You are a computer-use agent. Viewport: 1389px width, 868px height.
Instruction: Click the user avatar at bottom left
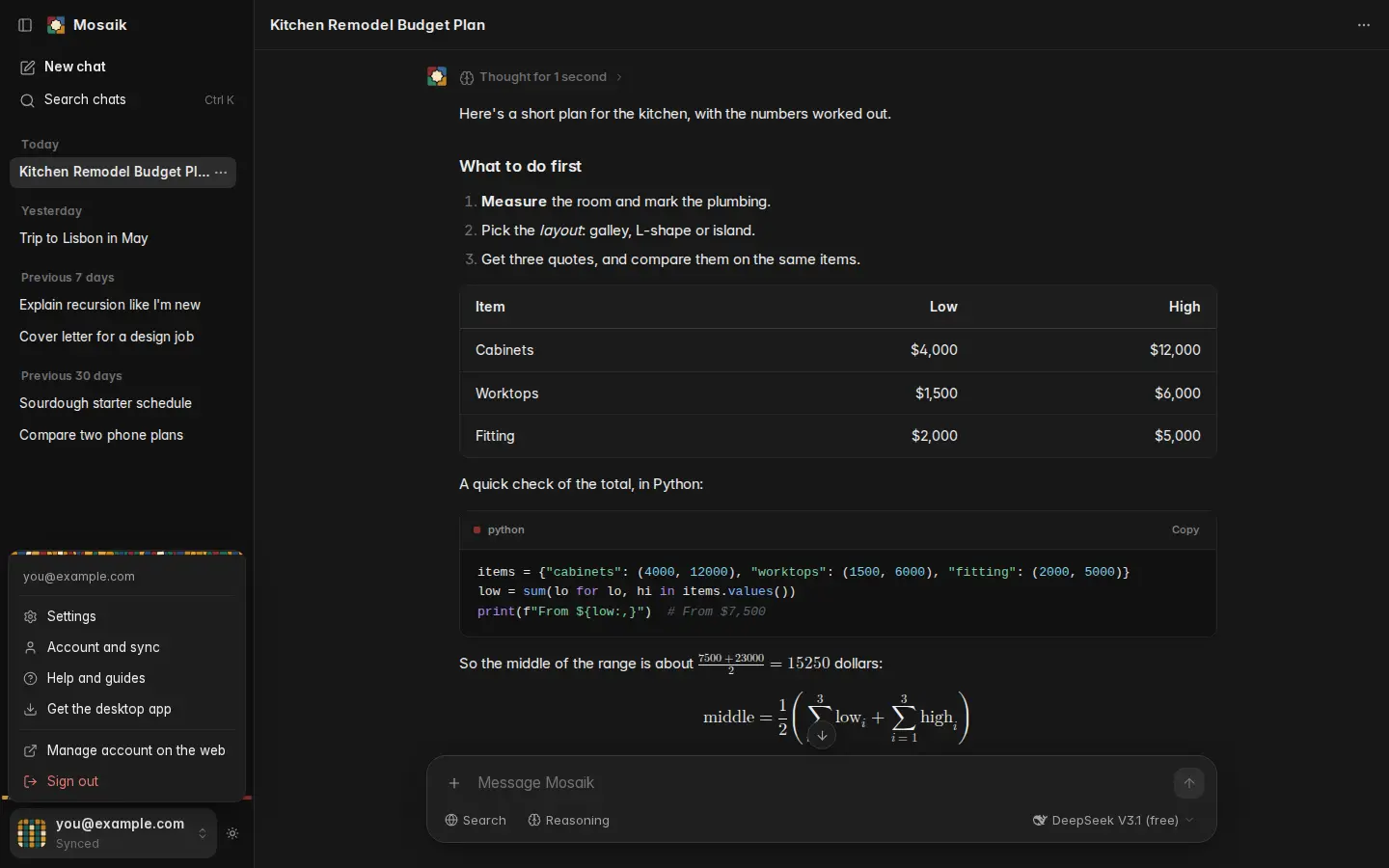[32, 833]
